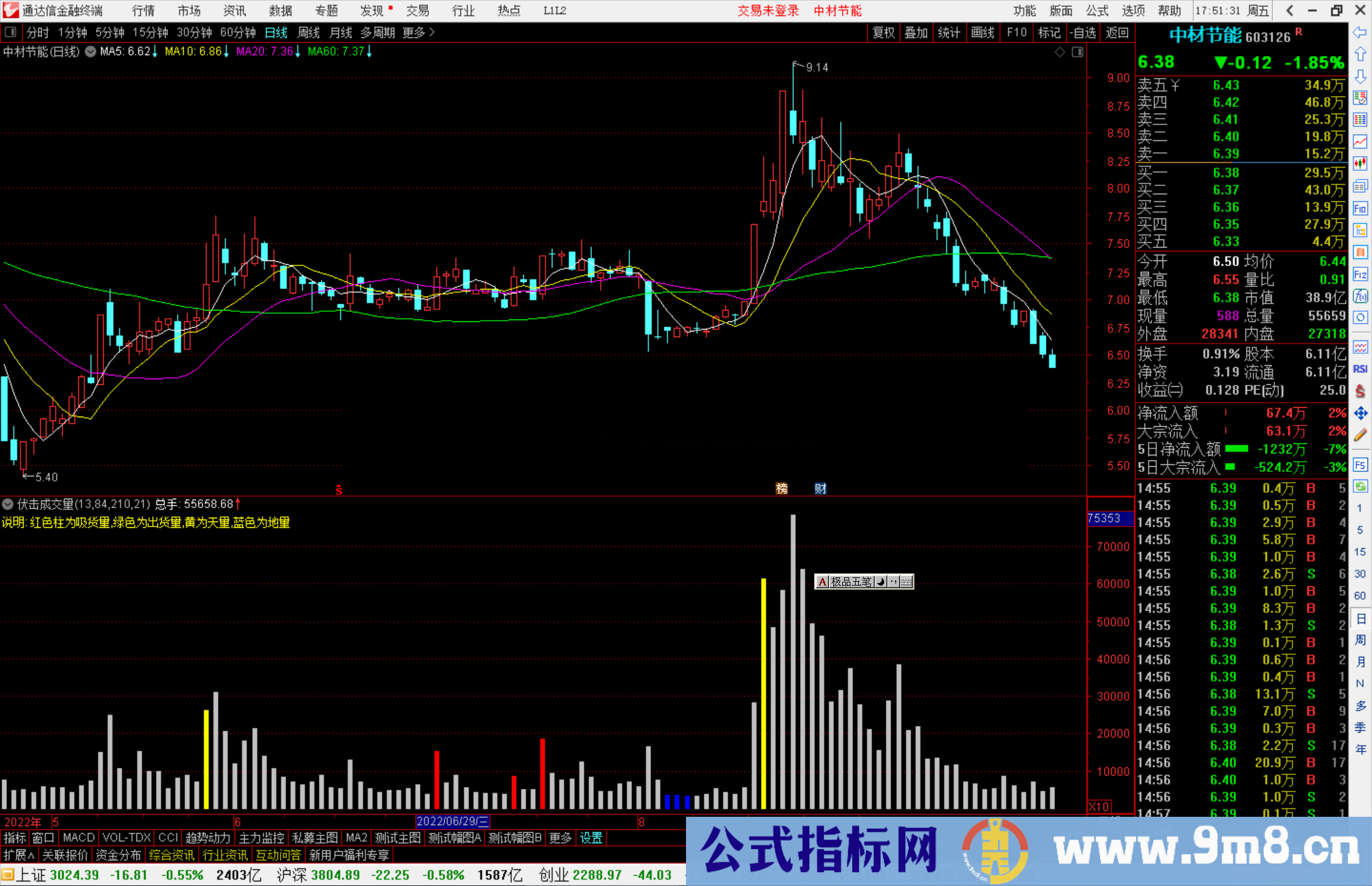
Task: Open the F10 company info sidebar icon
Action: [x=1360, y=209]
